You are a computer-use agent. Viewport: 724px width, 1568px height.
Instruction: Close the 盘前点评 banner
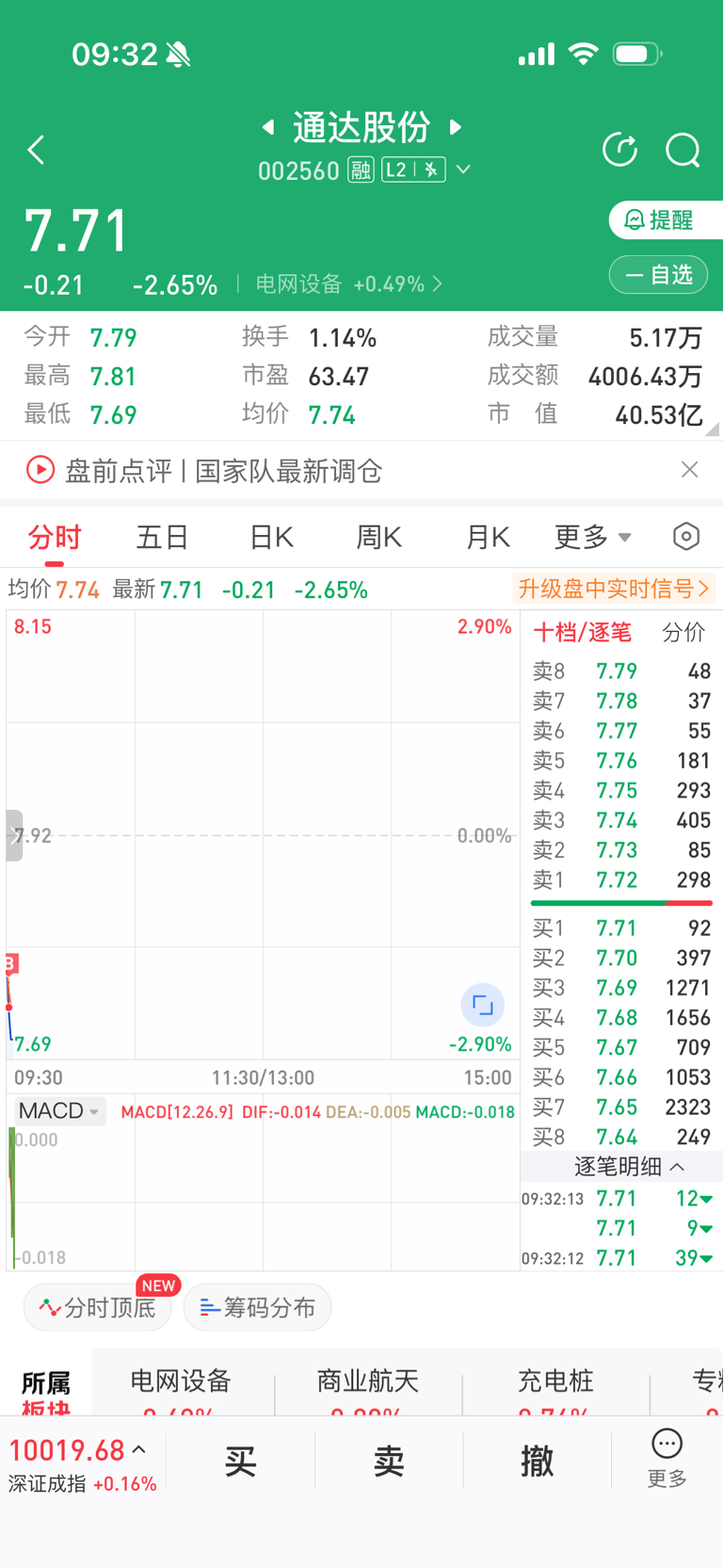(689, 469)
